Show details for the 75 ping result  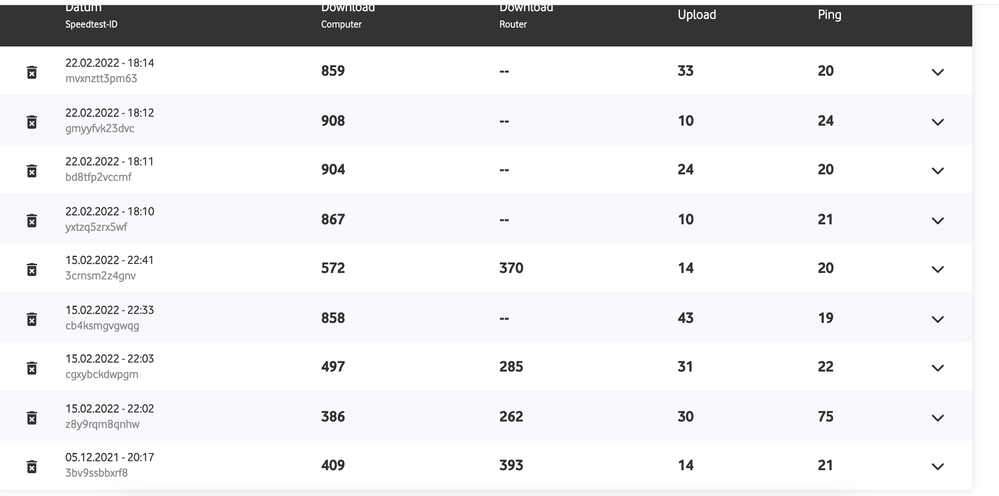point(937,417)
